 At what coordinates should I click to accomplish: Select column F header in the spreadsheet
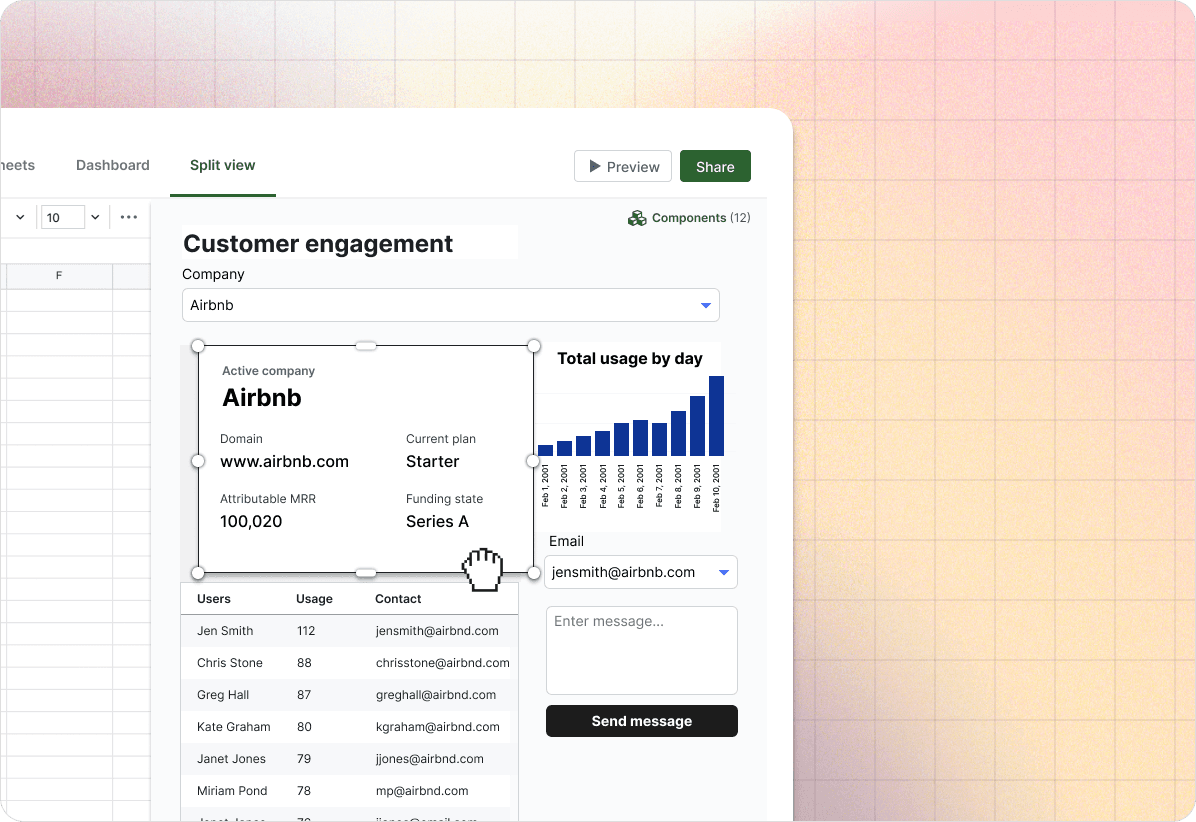(59, 275)
